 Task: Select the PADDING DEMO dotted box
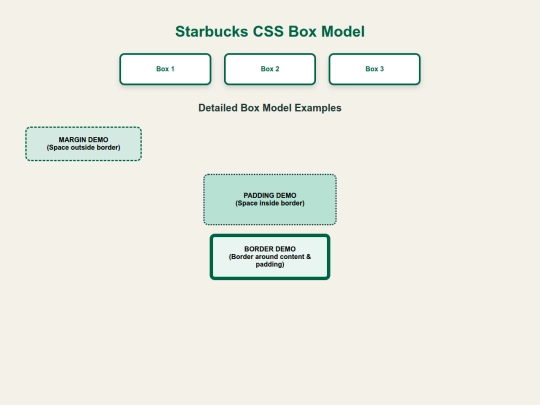click(x=270, y=199)
